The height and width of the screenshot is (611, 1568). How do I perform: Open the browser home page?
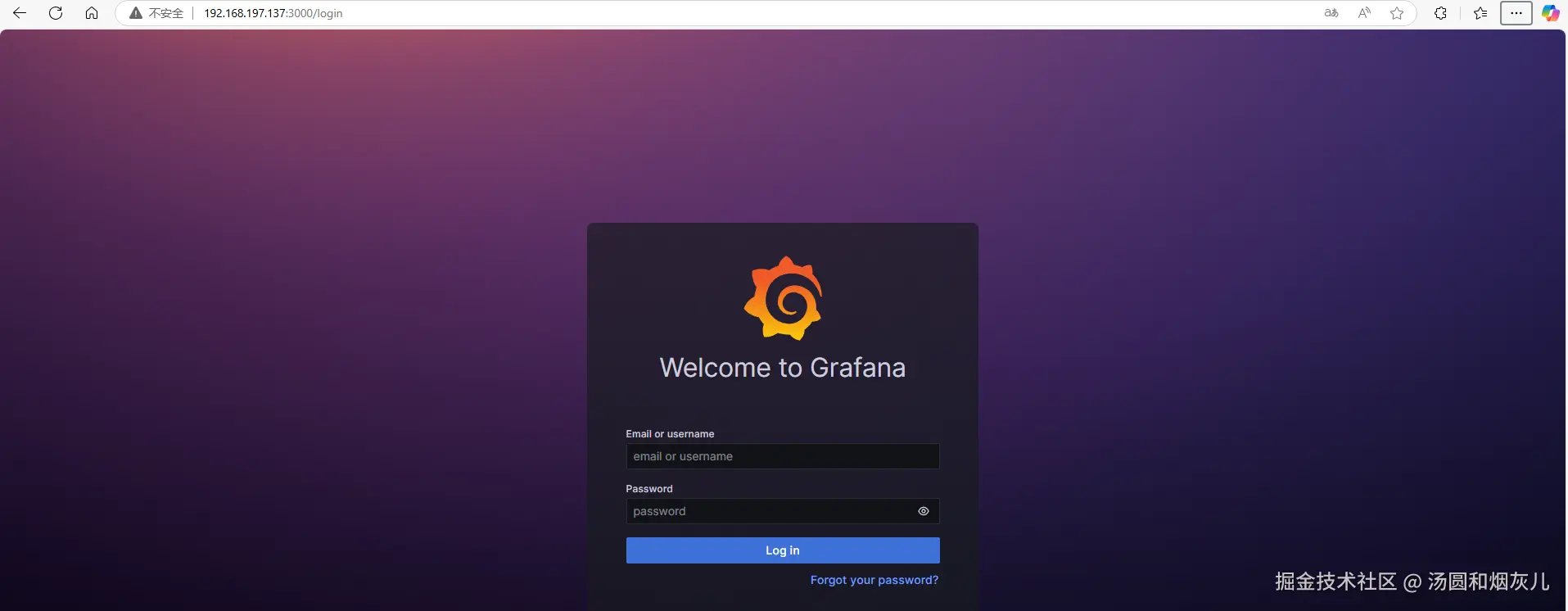click(92, 13)
